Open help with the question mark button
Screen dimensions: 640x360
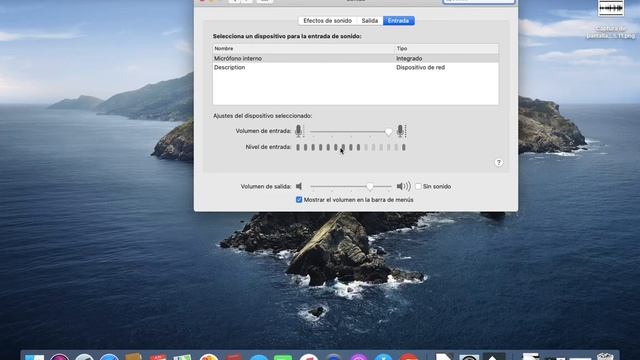[498, 162]
